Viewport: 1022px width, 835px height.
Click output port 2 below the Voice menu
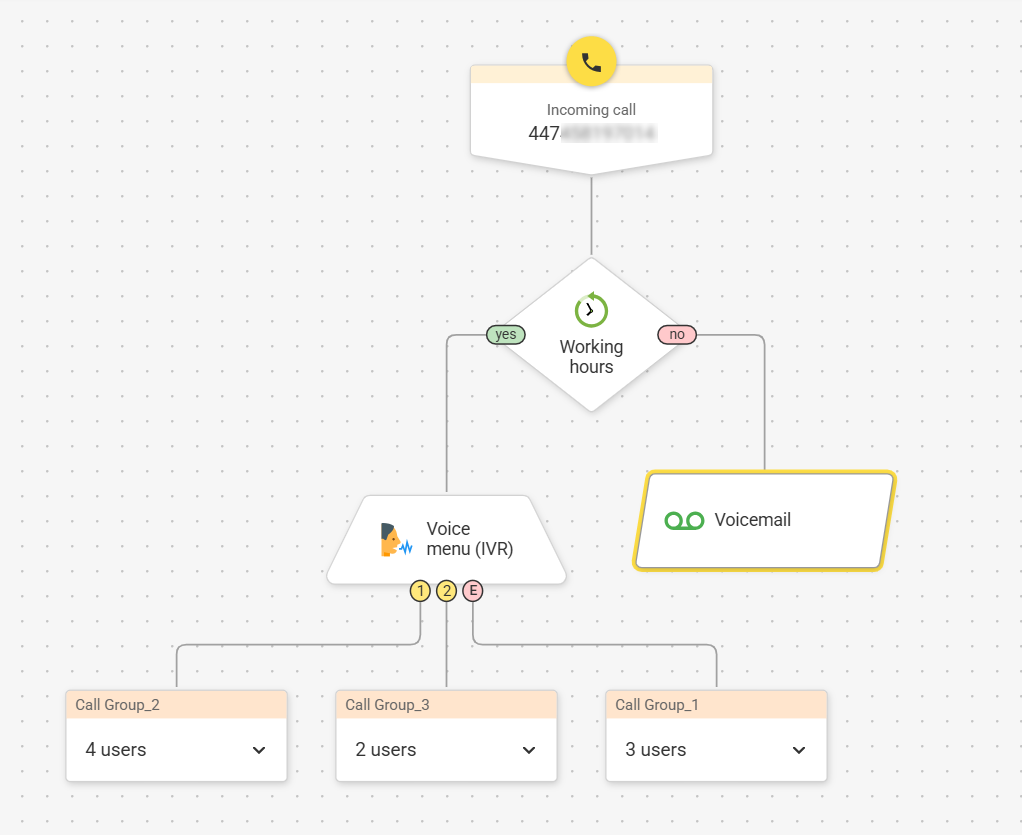click(x=447, y=591)
